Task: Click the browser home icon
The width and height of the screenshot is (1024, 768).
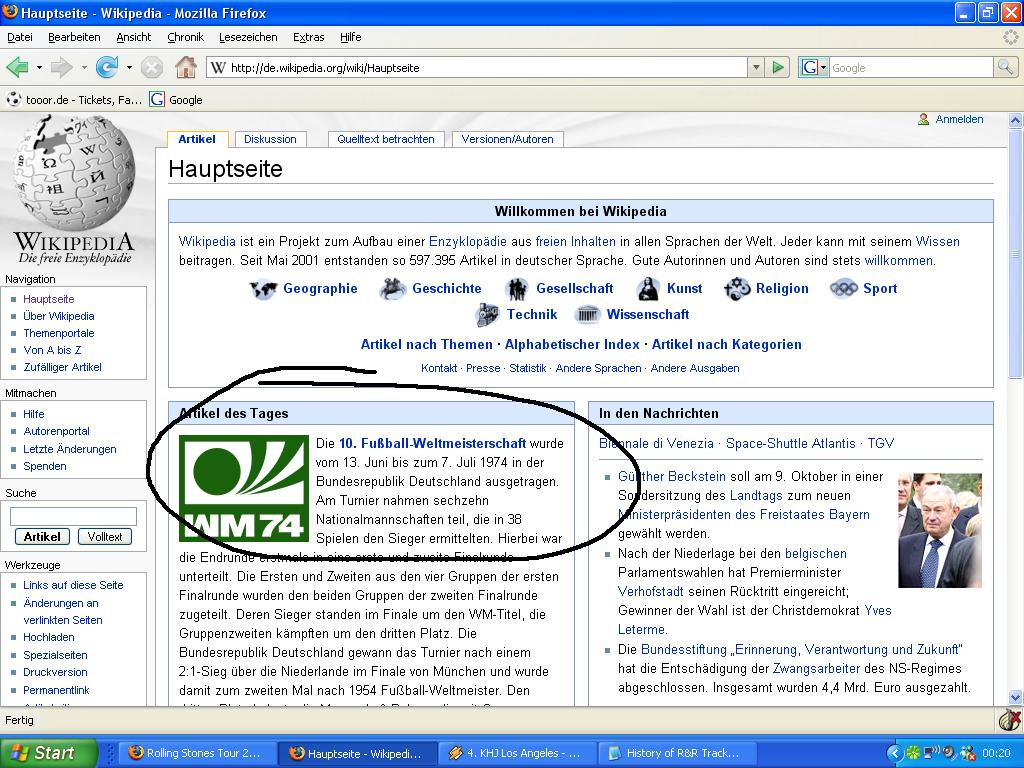Action: point(185,68)
